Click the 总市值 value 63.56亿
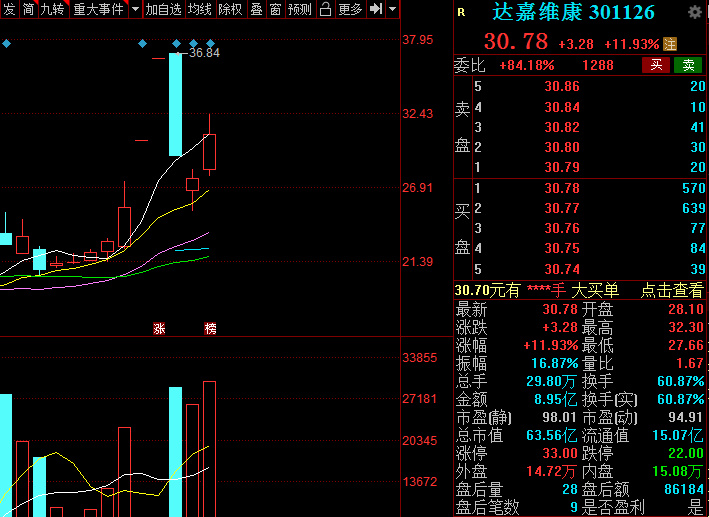Viewport: 709px width, 517px height. pyautogui.click(x=551, y=436)
